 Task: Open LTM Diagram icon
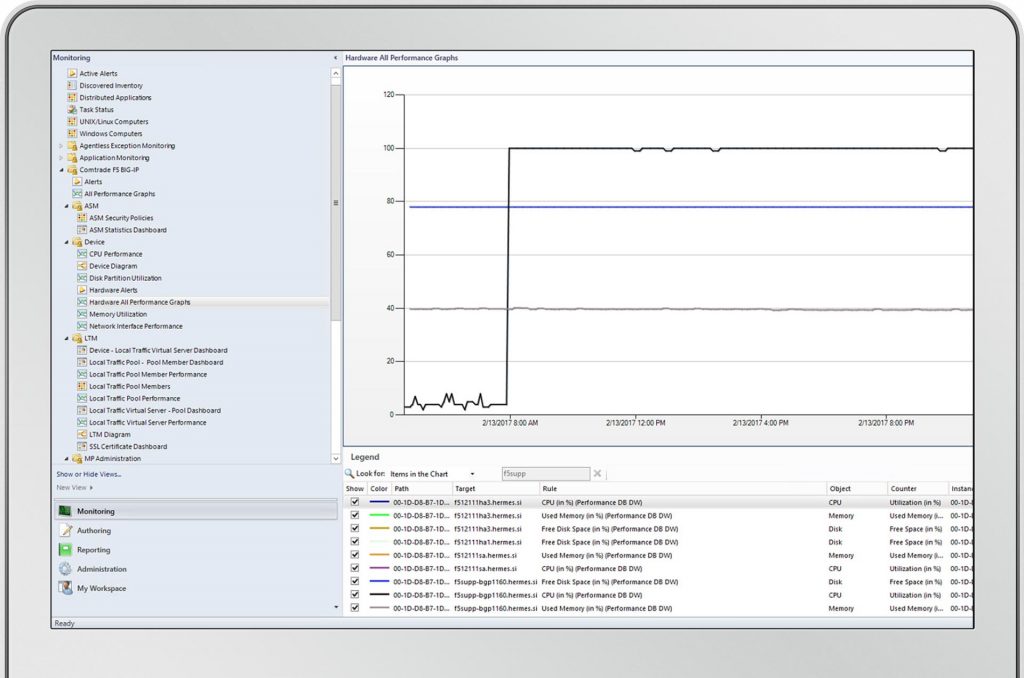click(82, 434)
